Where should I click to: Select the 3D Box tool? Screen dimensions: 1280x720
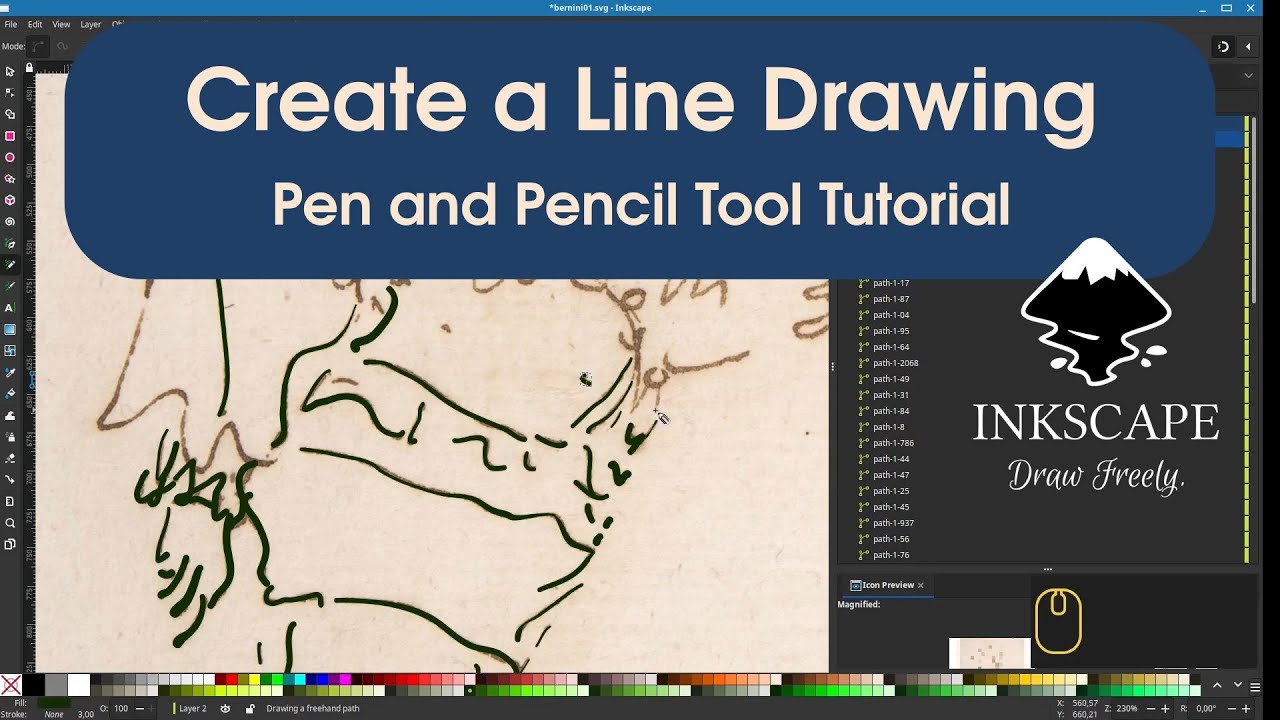pyautogui.click(x=10, y=200)
